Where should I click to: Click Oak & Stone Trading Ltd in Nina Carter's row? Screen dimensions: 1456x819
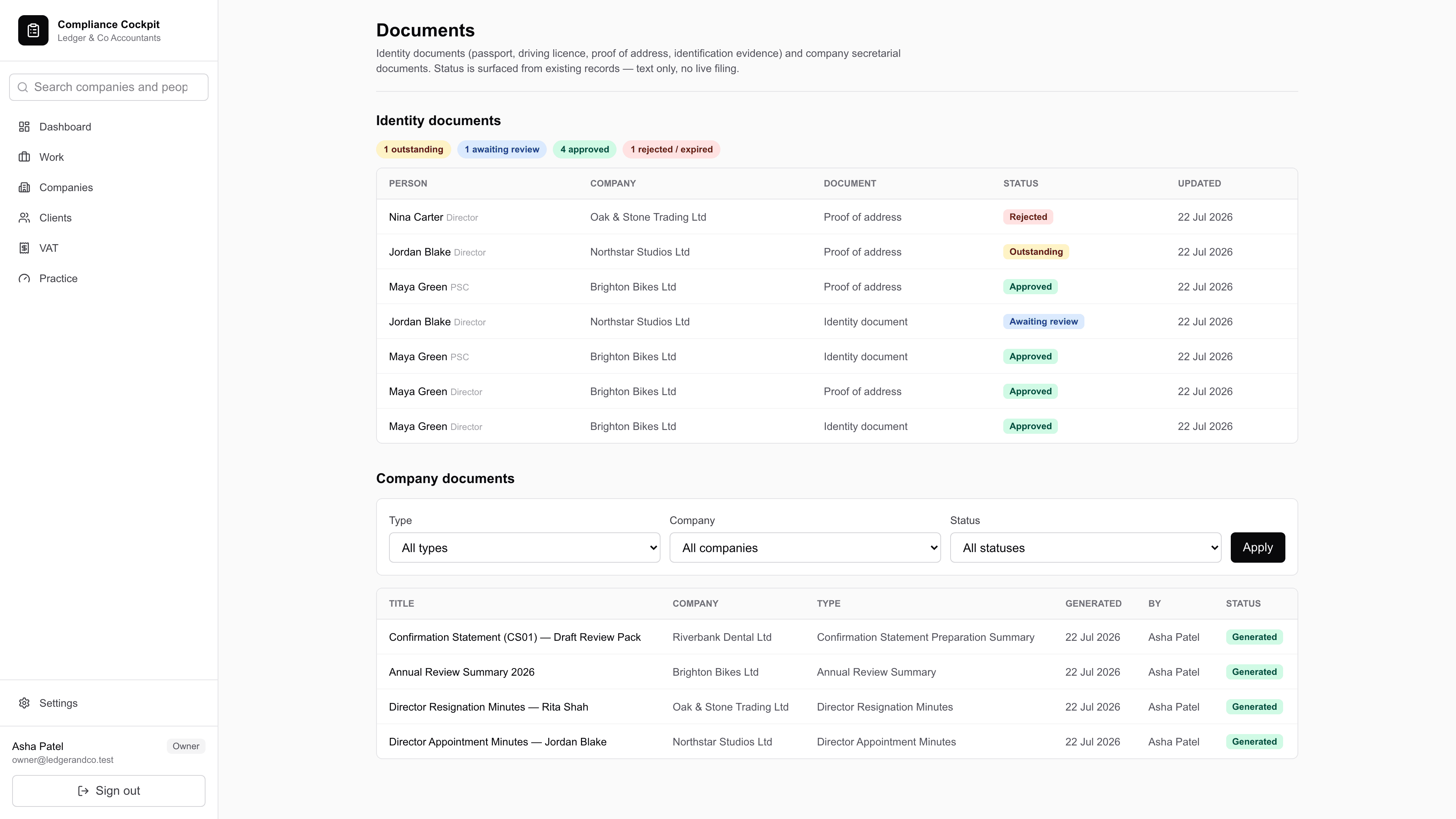(648, 217)
